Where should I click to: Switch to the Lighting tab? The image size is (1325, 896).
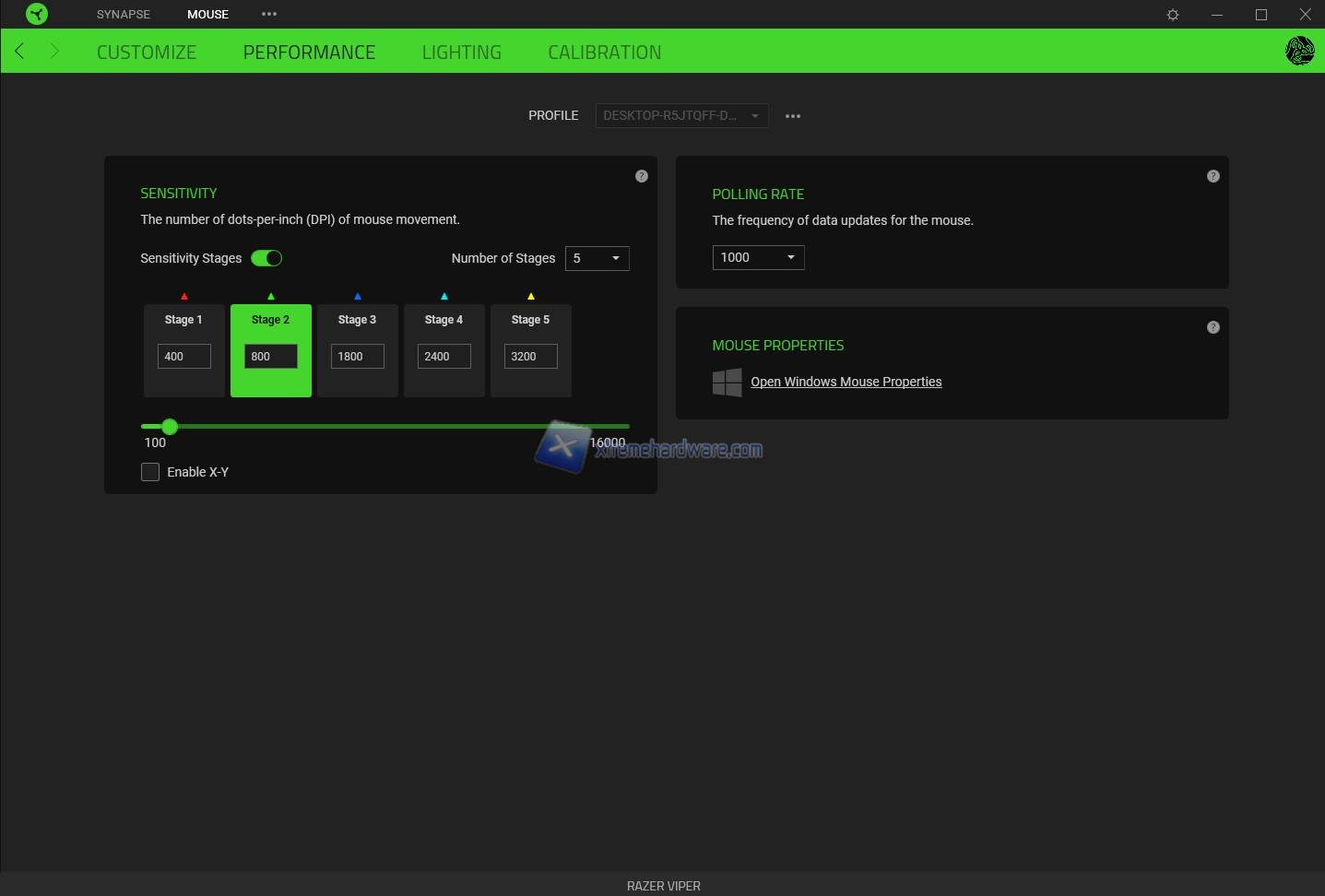pos(461,53)
